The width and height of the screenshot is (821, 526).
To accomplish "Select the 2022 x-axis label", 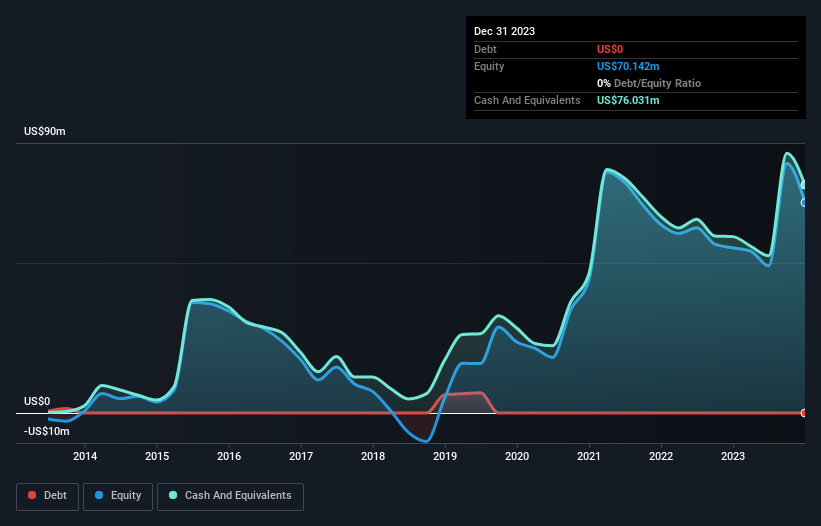I will point(661,456).
